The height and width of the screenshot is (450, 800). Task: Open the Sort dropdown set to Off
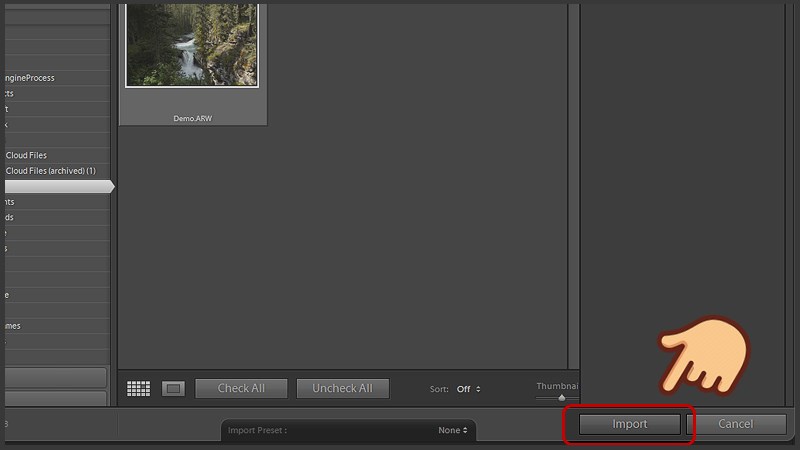[x=468, y=389]
